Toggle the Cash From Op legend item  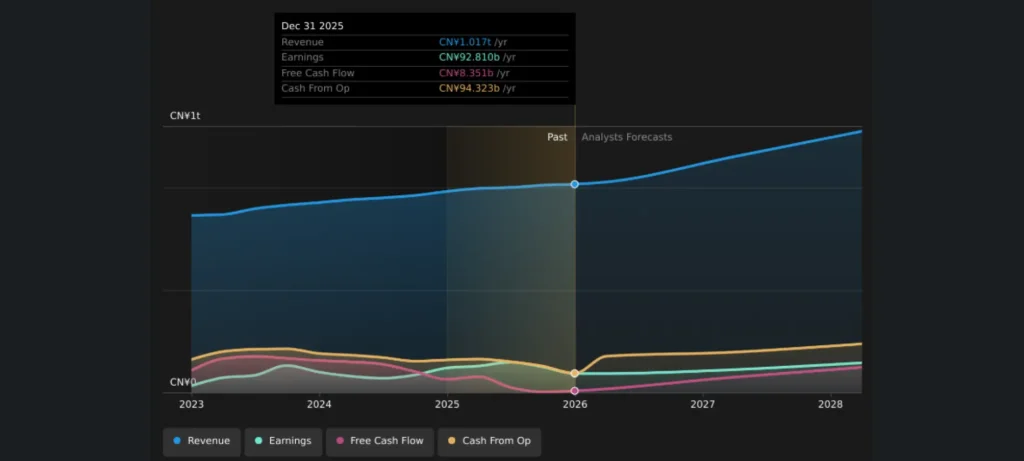tap(489, 441)
